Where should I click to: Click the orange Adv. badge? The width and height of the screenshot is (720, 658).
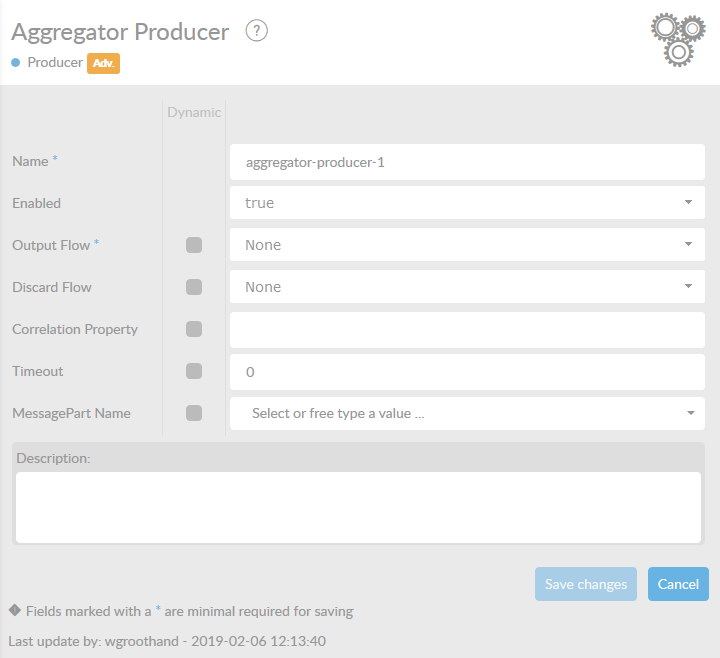coord(104,63)
